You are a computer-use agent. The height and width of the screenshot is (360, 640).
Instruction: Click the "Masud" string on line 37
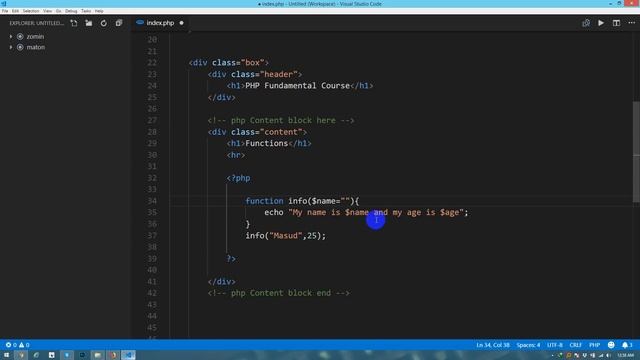285,236
